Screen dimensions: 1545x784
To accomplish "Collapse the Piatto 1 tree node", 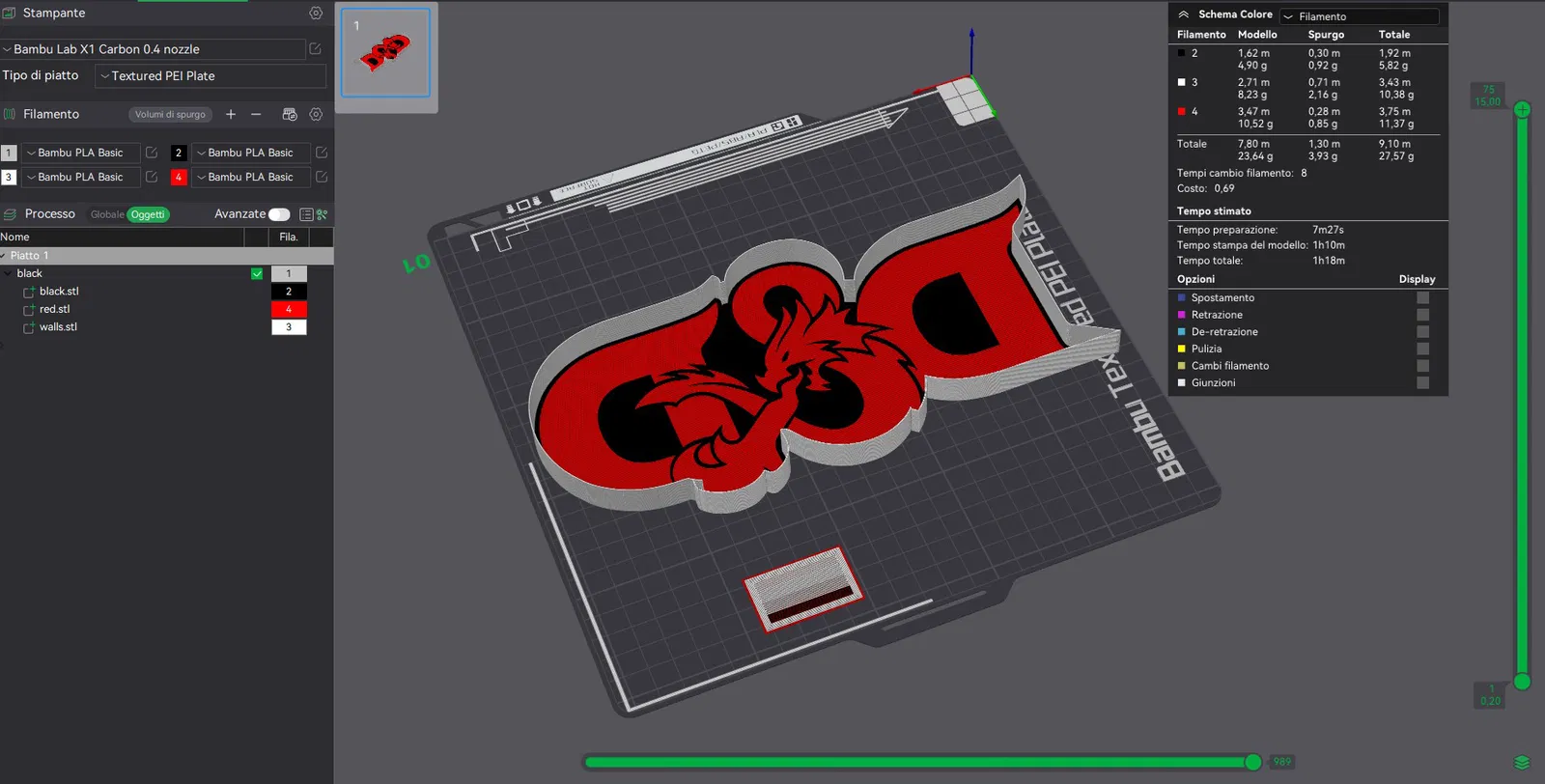I will 5,256.
